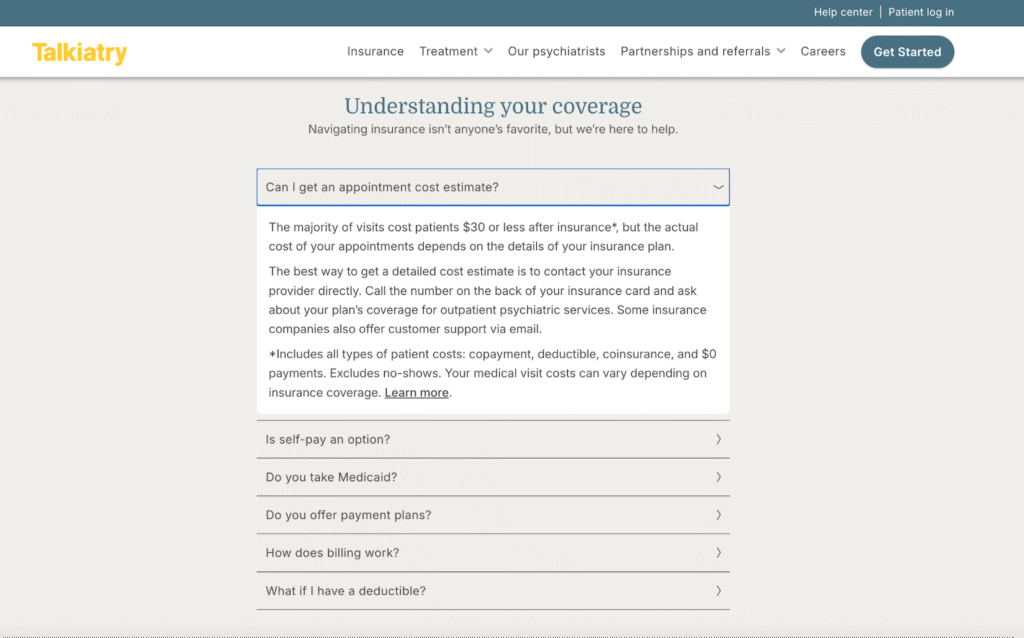The height and width of the screenshot is (638, 1024).
Task: Expand "How does billing work?" section
Action: coord(332,553)
